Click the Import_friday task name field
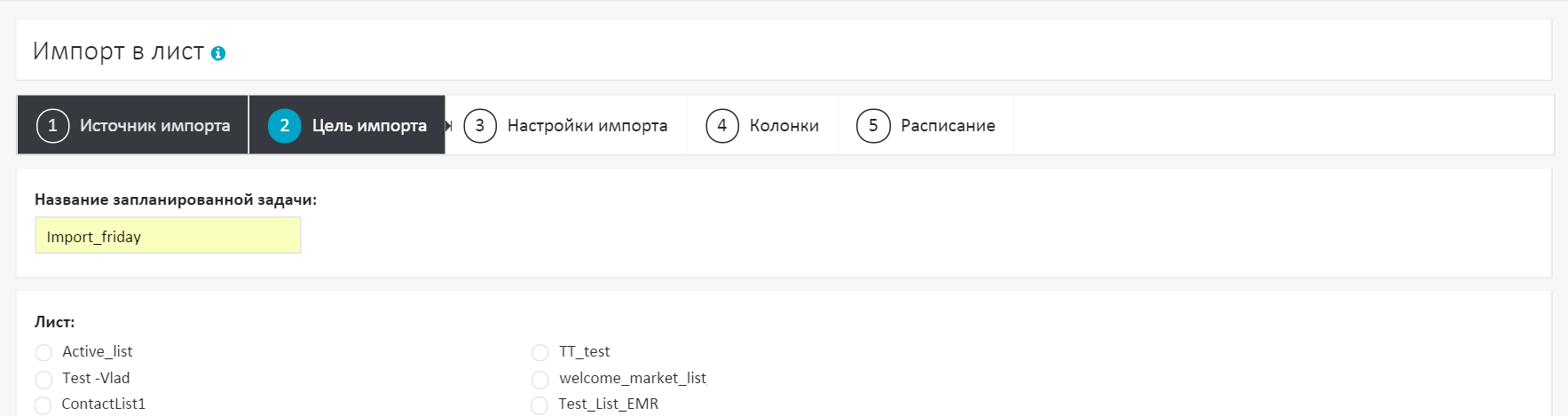Viewport: 1568px width, 416px height. (168, 236)
